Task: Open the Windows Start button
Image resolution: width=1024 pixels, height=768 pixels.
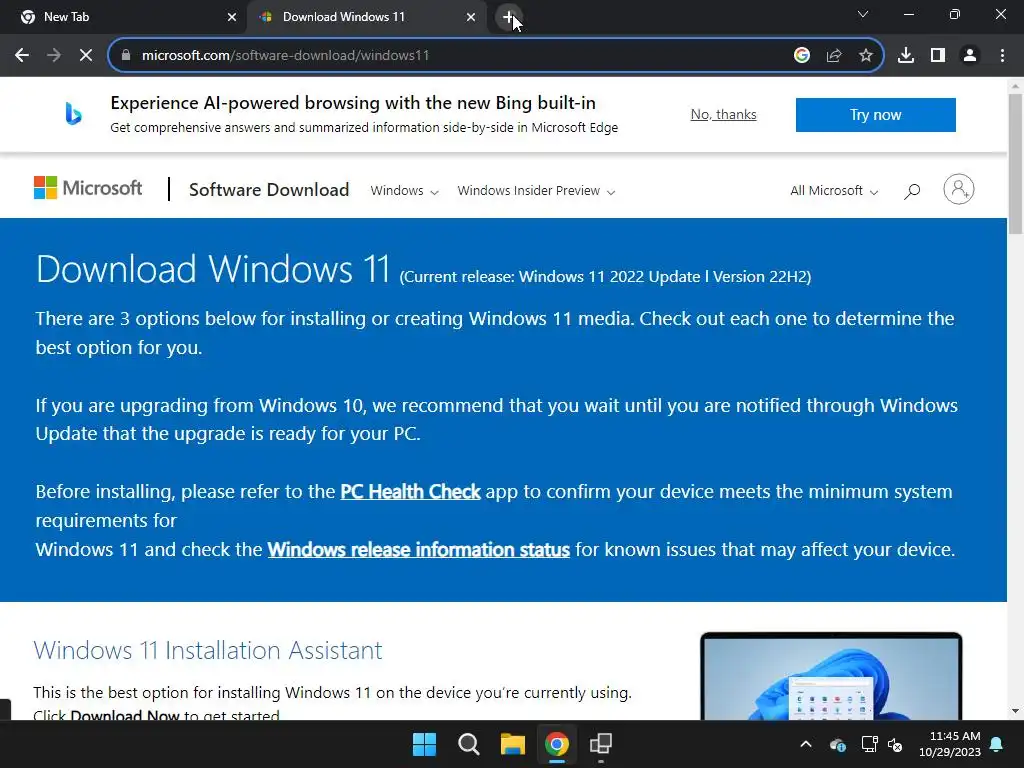Action: [x=424, y=744]
